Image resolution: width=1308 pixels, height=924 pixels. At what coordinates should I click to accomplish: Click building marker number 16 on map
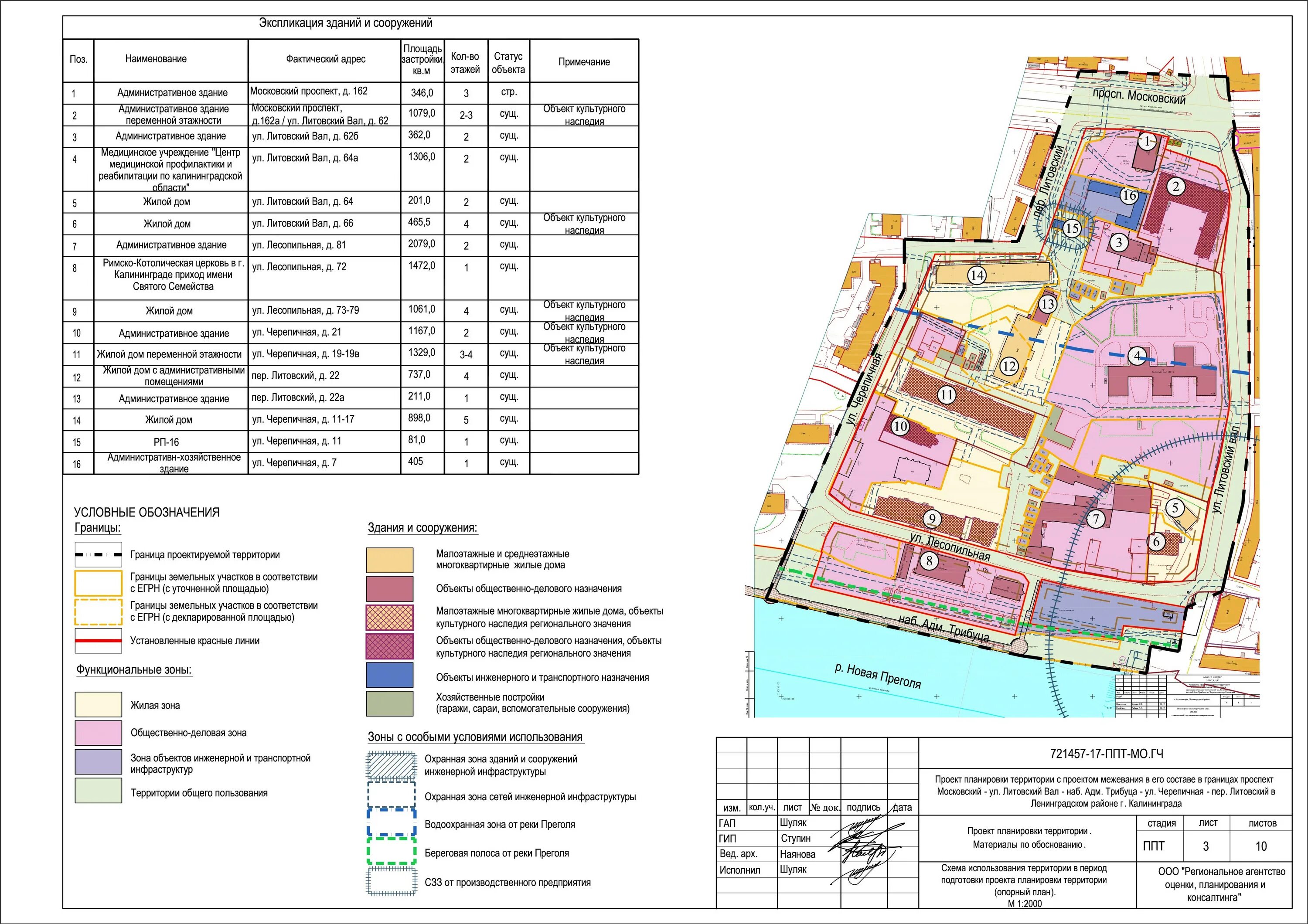[x=1128, y=196]
